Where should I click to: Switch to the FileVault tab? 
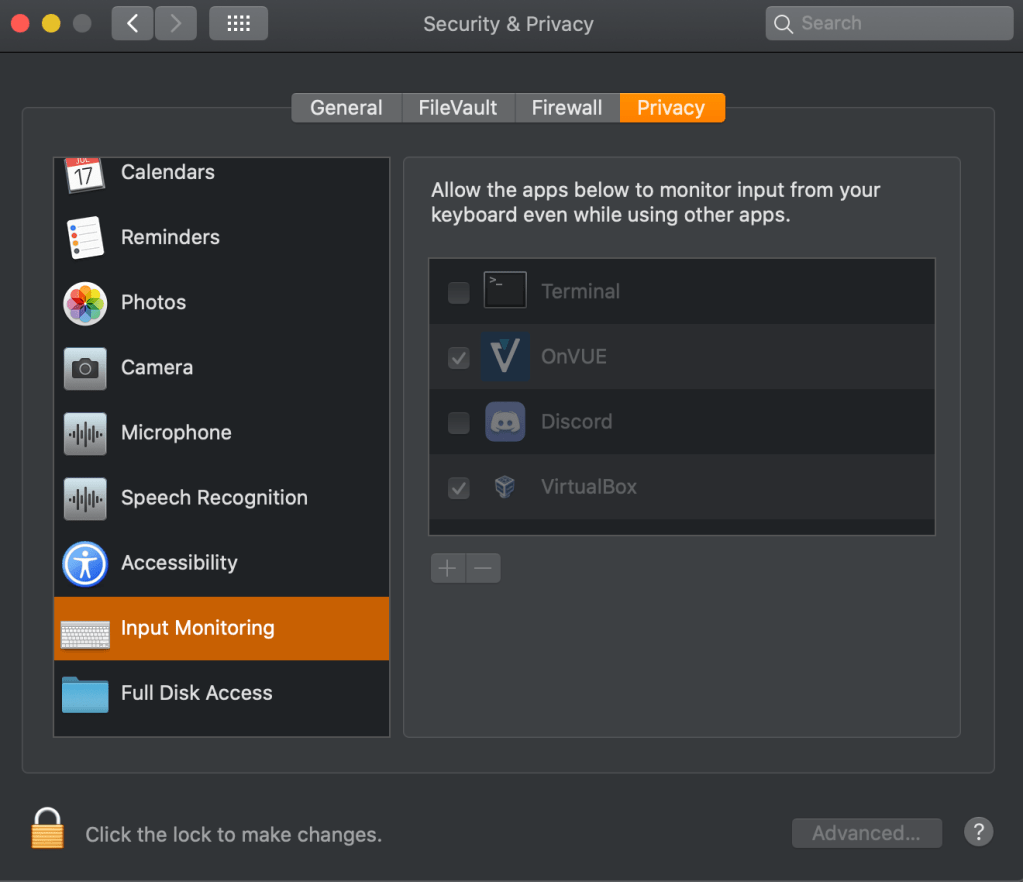[x=457, y=108]
